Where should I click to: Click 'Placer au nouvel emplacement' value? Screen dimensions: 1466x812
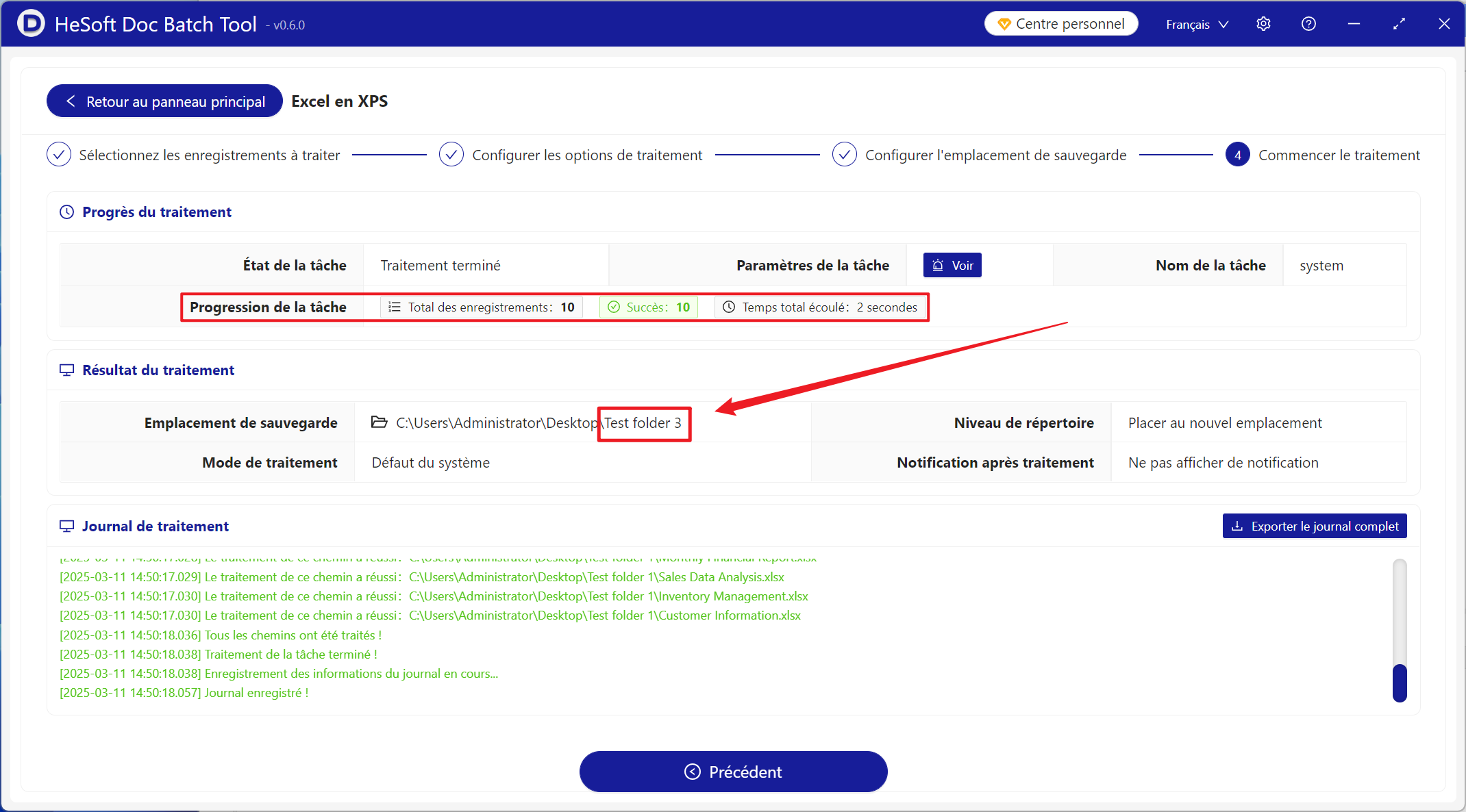click(1225, 423)
